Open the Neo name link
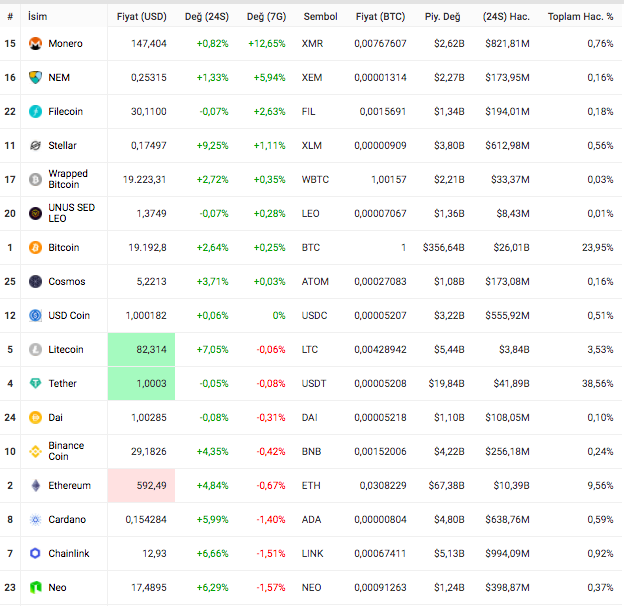 pyautogui.click(x=57, y=587)
